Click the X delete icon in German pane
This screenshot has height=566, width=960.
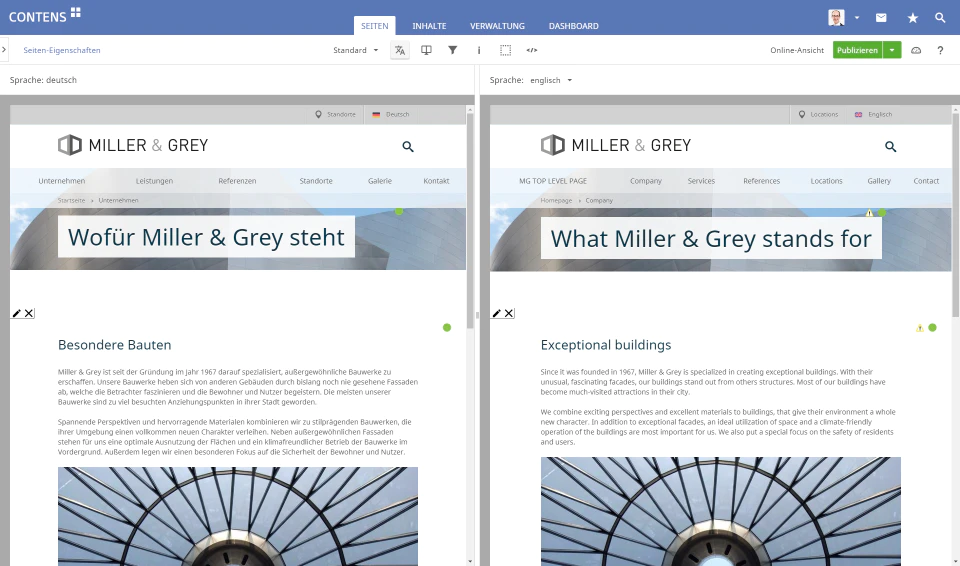pos(29,313)
